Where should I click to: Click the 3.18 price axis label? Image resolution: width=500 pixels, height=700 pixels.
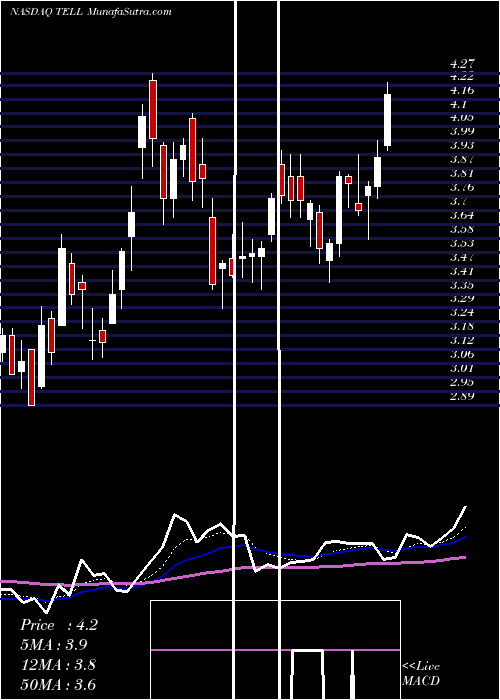462,326
